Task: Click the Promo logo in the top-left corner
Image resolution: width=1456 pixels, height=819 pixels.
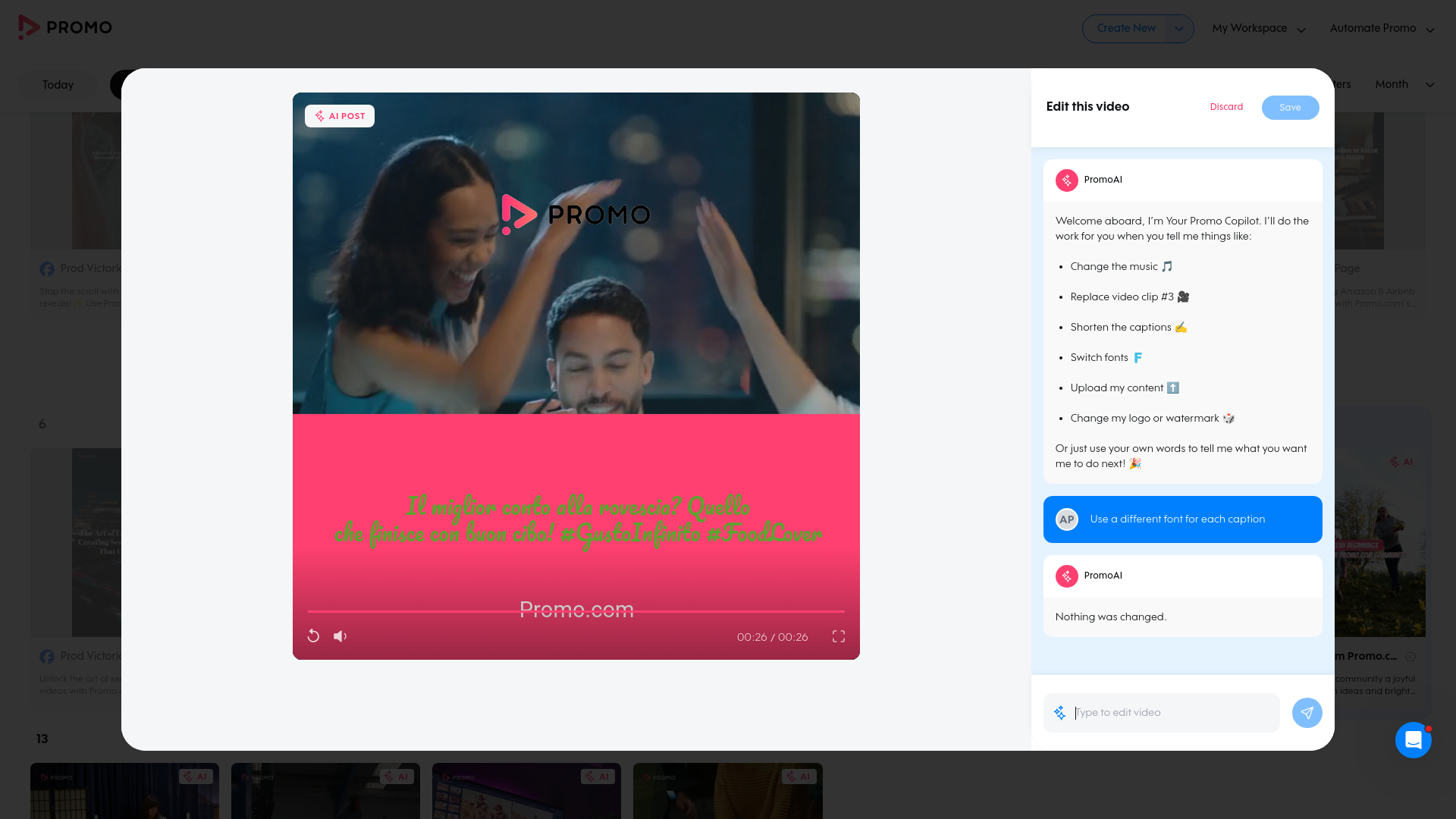Action: click(x=64, y=27)
